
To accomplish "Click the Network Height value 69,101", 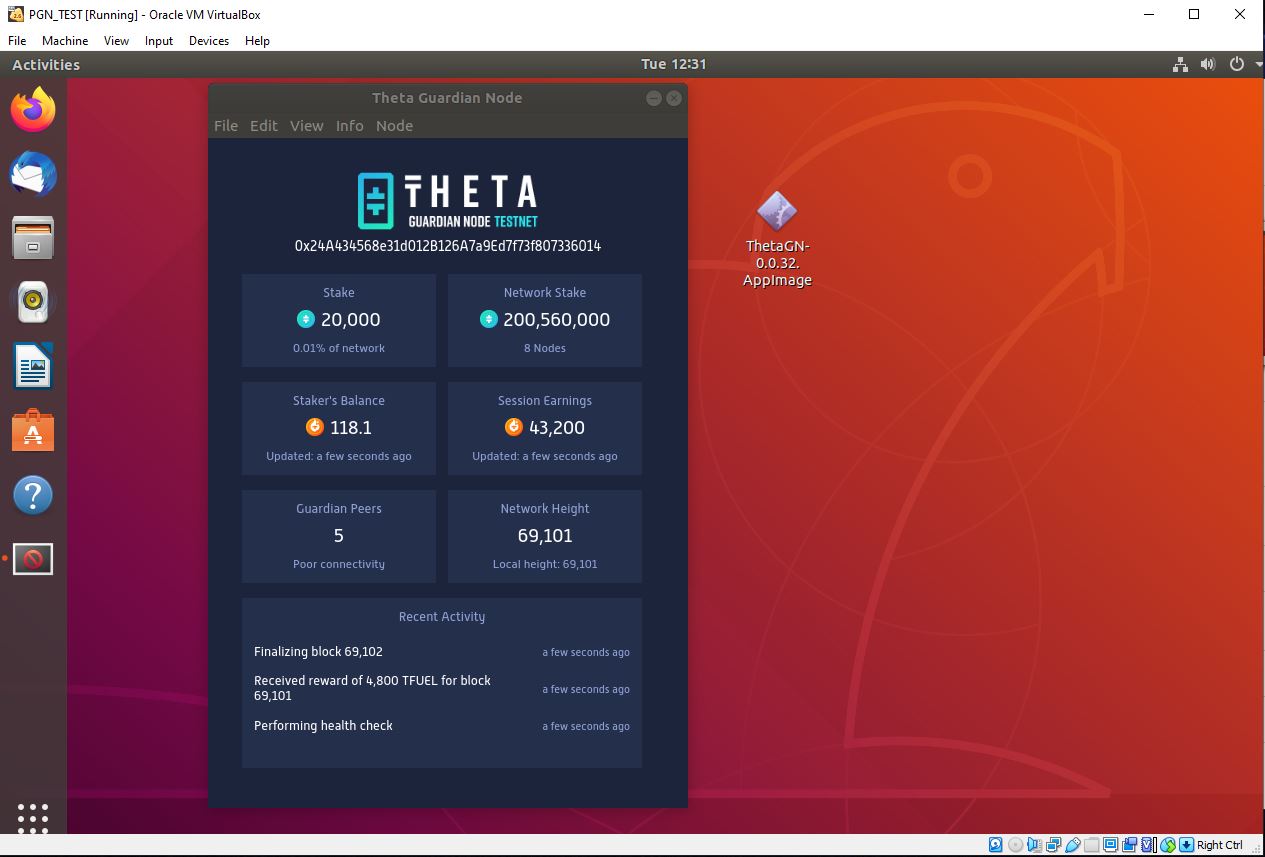I will [x=545, y=536].
